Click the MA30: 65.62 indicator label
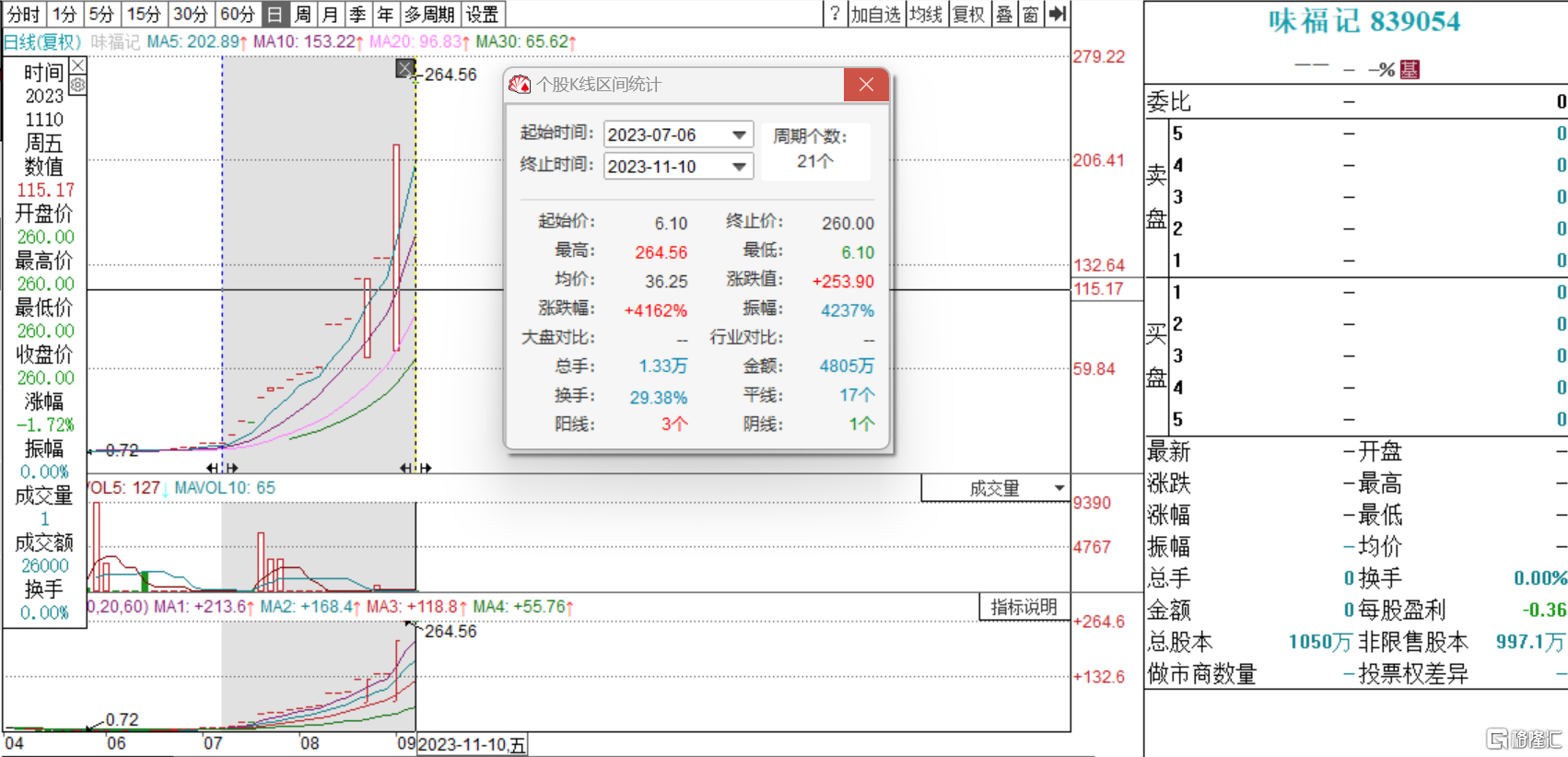 [x=525, y=42]
